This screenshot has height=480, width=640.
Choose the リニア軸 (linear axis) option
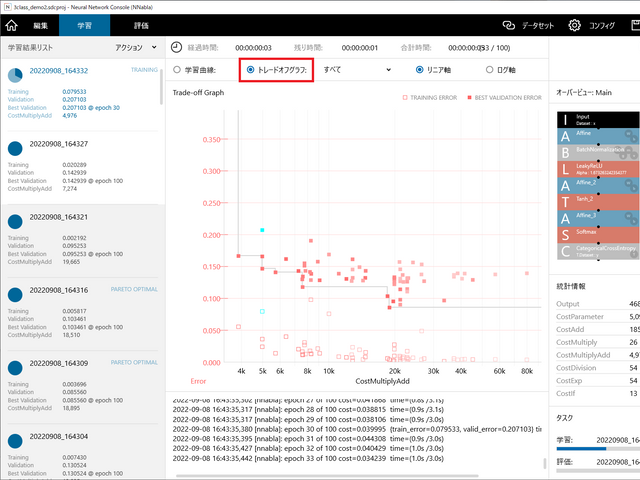420,70
